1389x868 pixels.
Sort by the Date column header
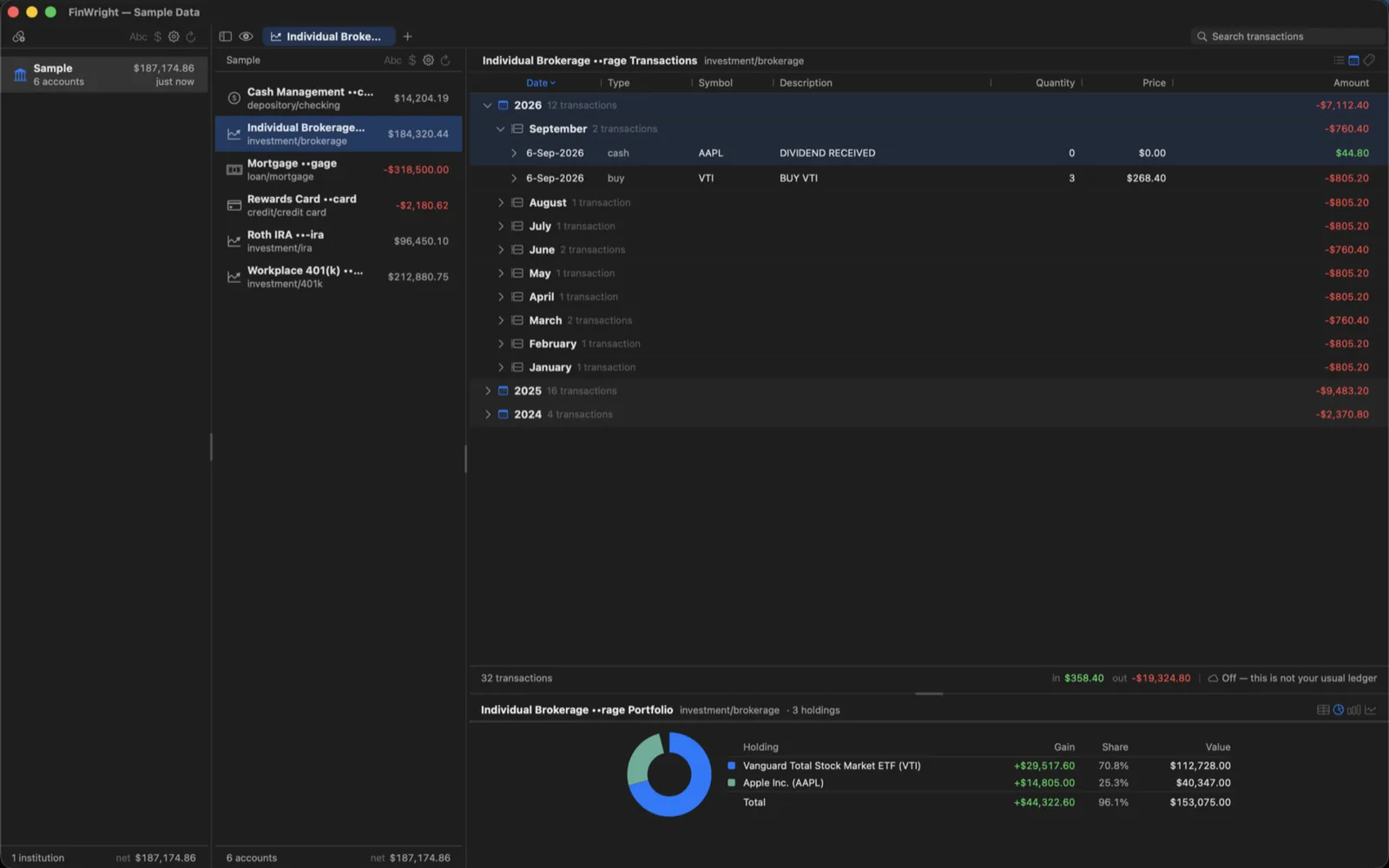pyautogui.click(x=541, y=82)
